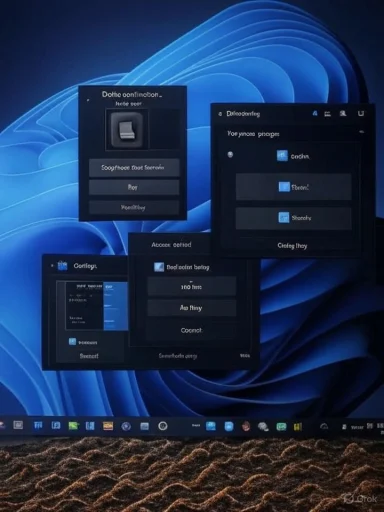Click the cloud-shaped icon in the system tray
This screenshot has width=384, height=512.
pyautogui.click(x=324, y=426)
